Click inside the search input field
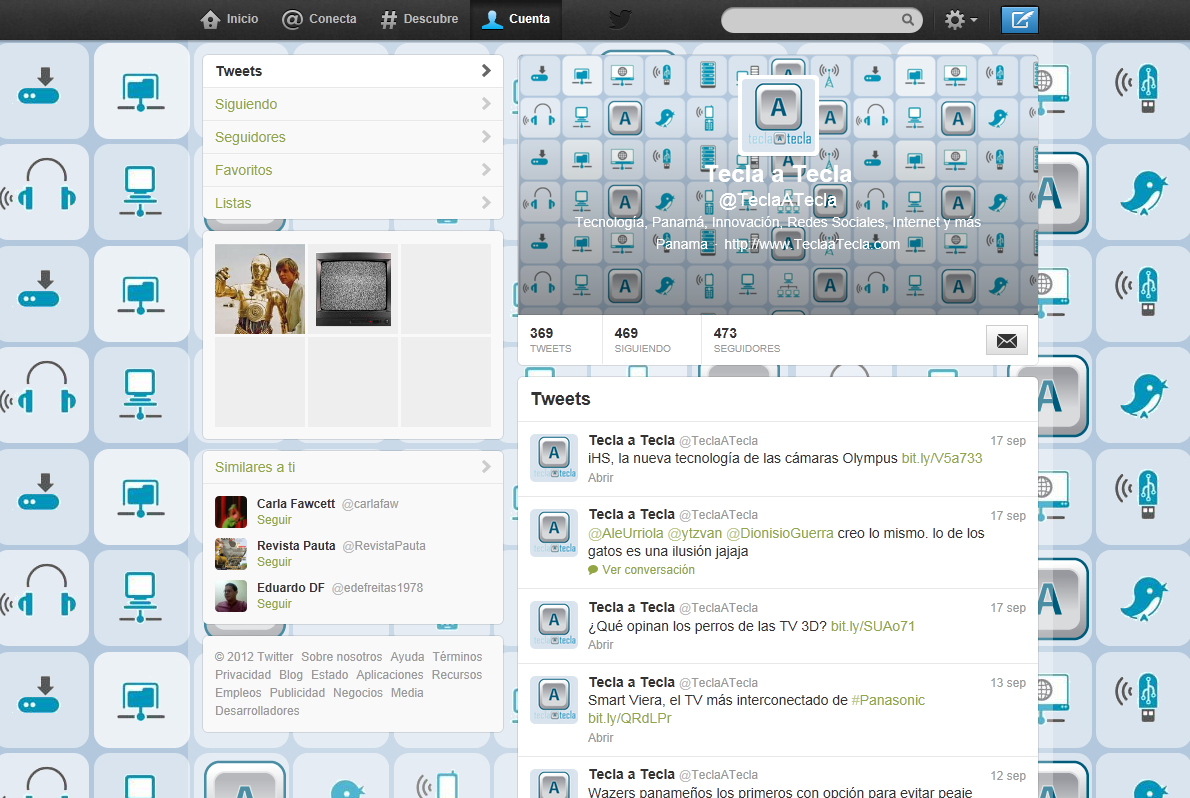 click(x=810, y=19)
